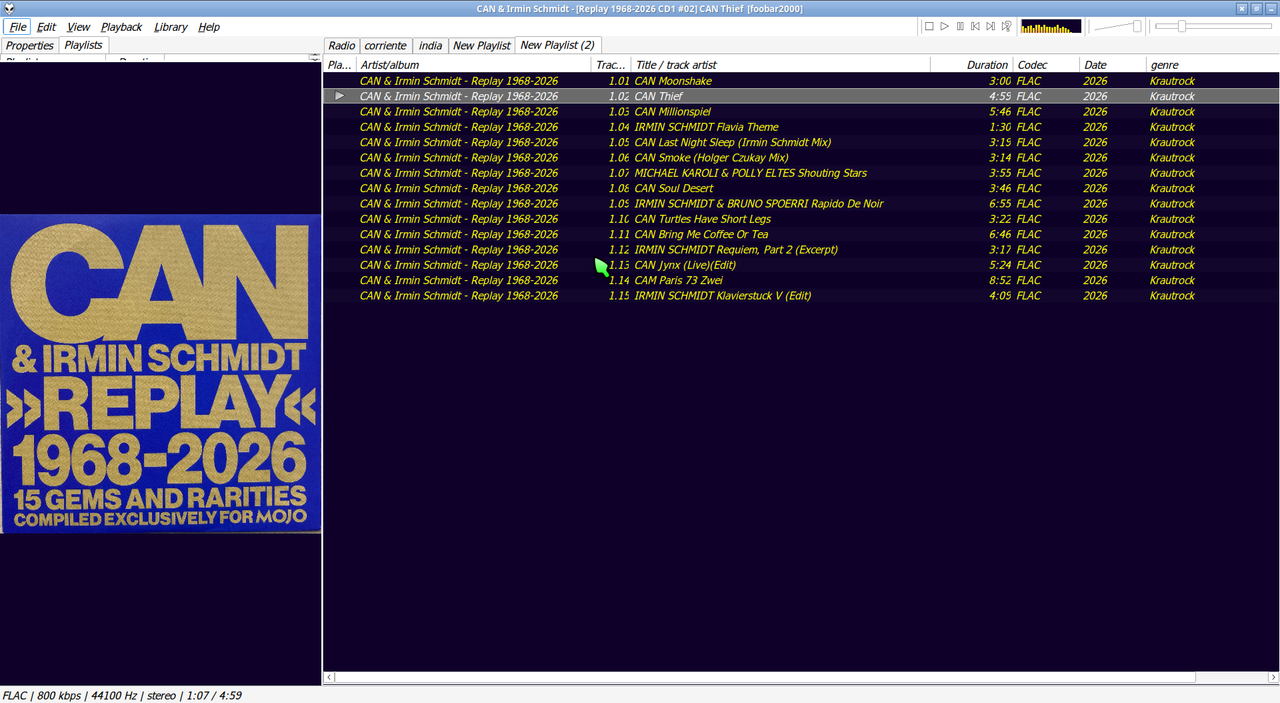Click the Playing column header
1280x703 pixels.
click(x=340, y=65)
